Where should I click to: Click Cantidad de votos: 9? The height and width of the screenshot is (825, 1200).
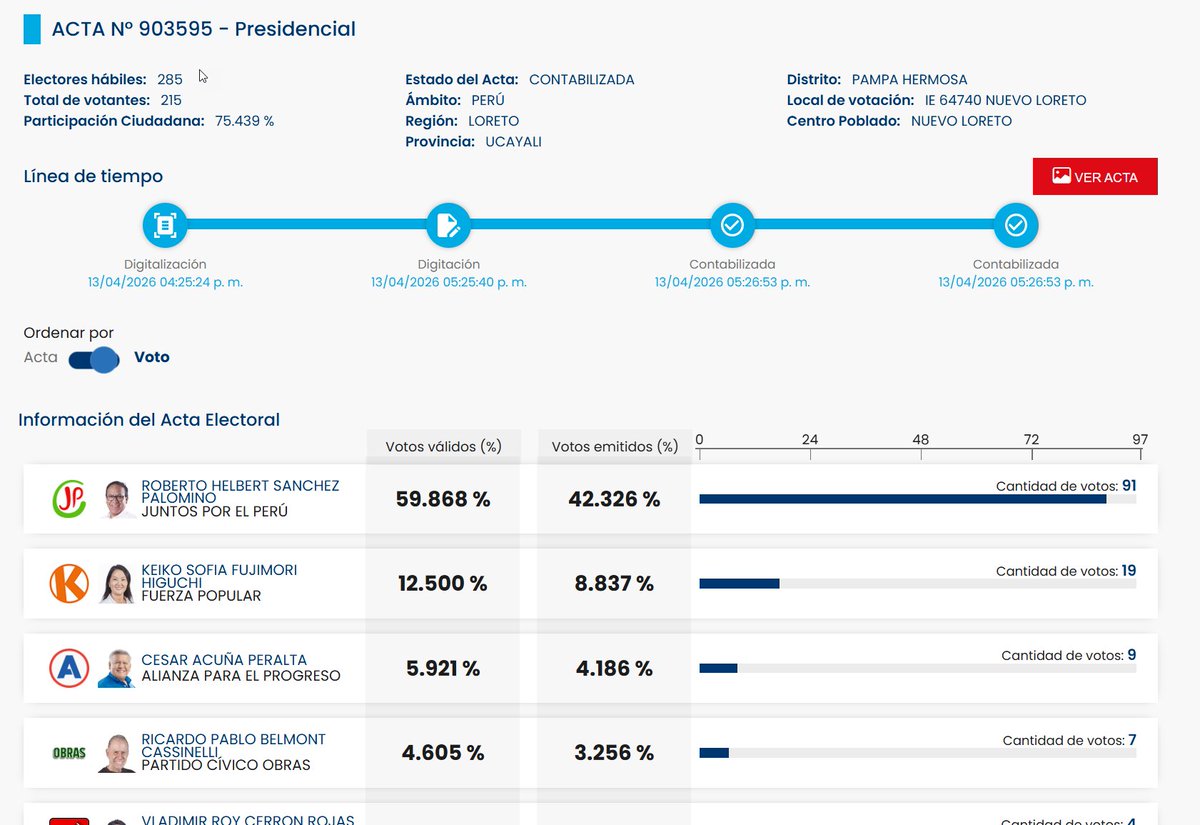click(x=1069, y=655)
